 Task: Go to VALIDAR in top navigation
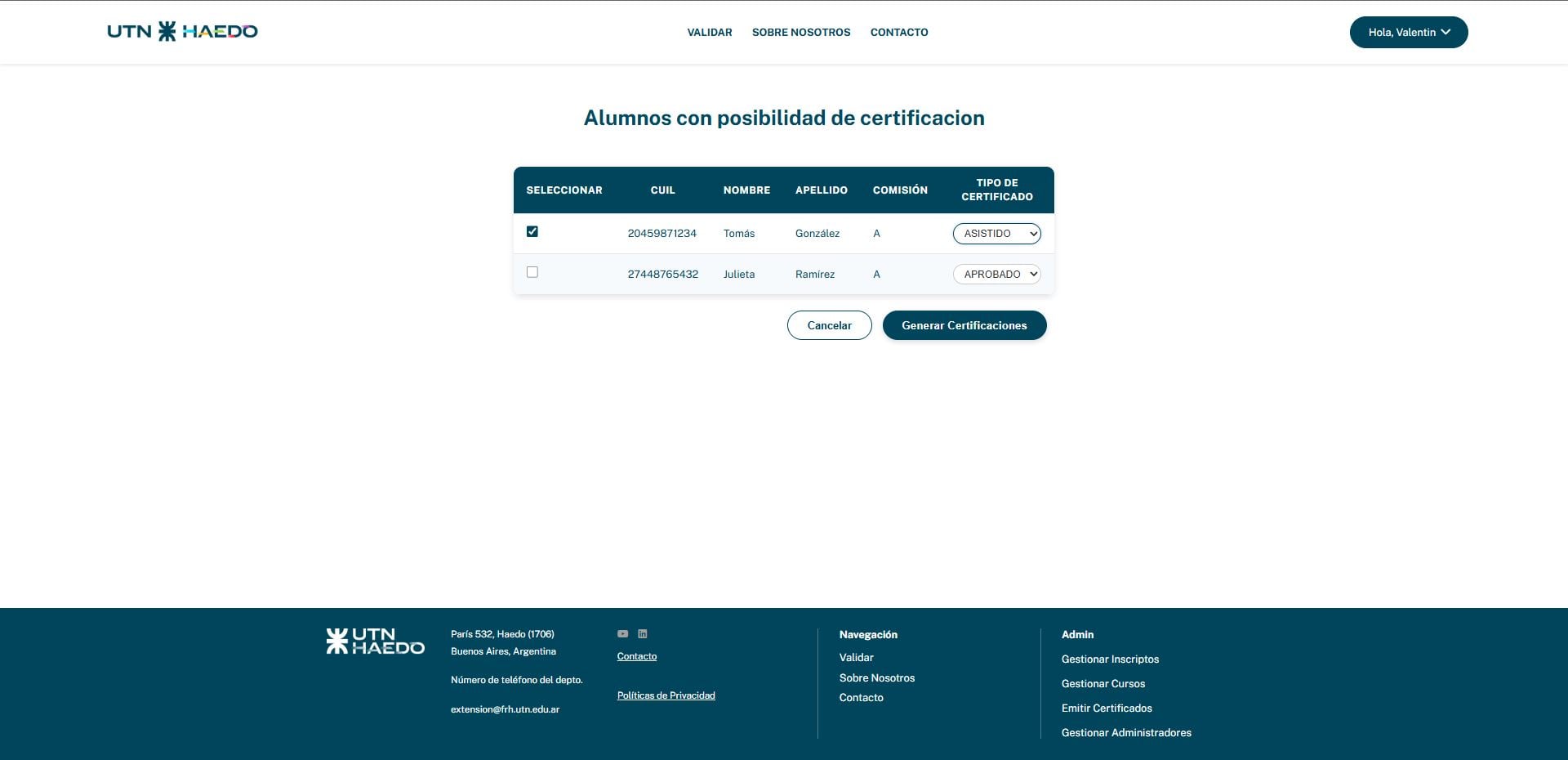tap(710, 33)
